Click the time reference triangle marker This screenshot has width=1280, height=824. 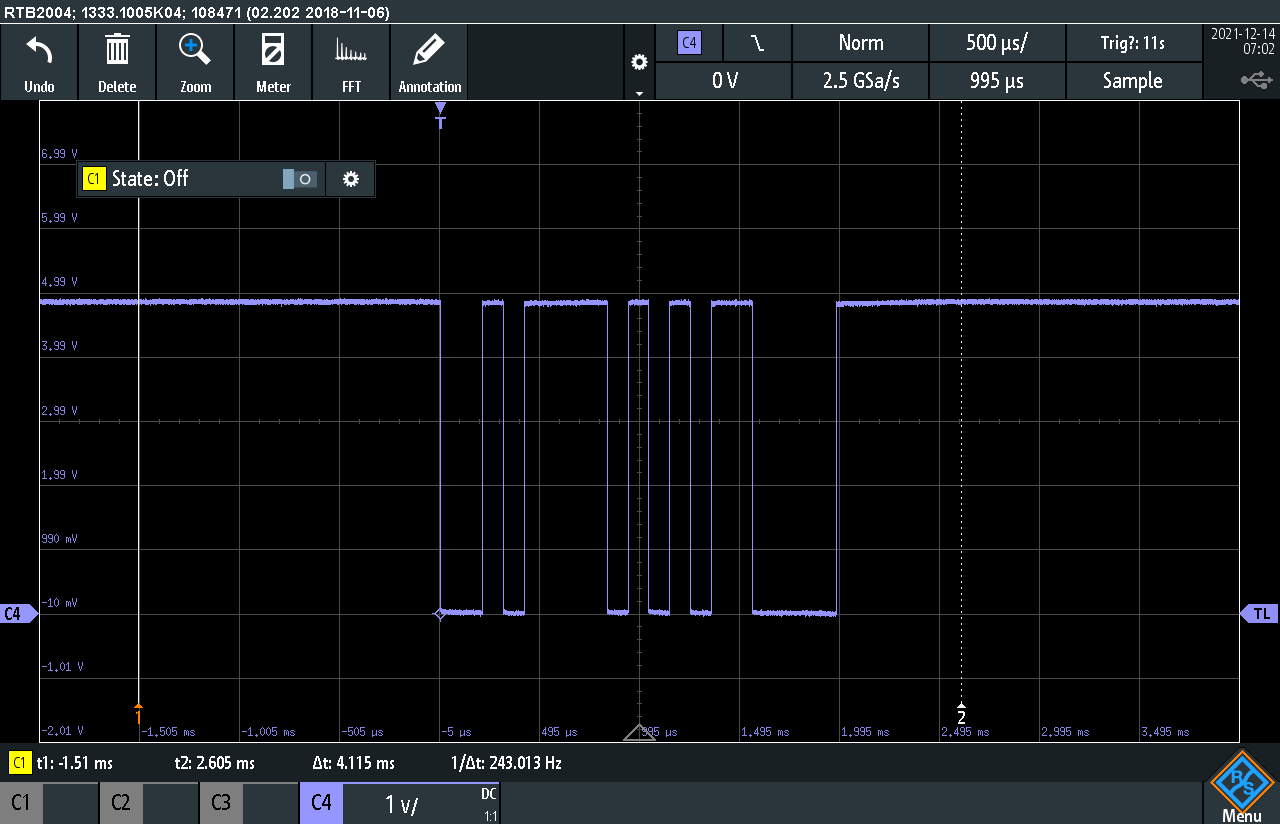pos(639,733)
